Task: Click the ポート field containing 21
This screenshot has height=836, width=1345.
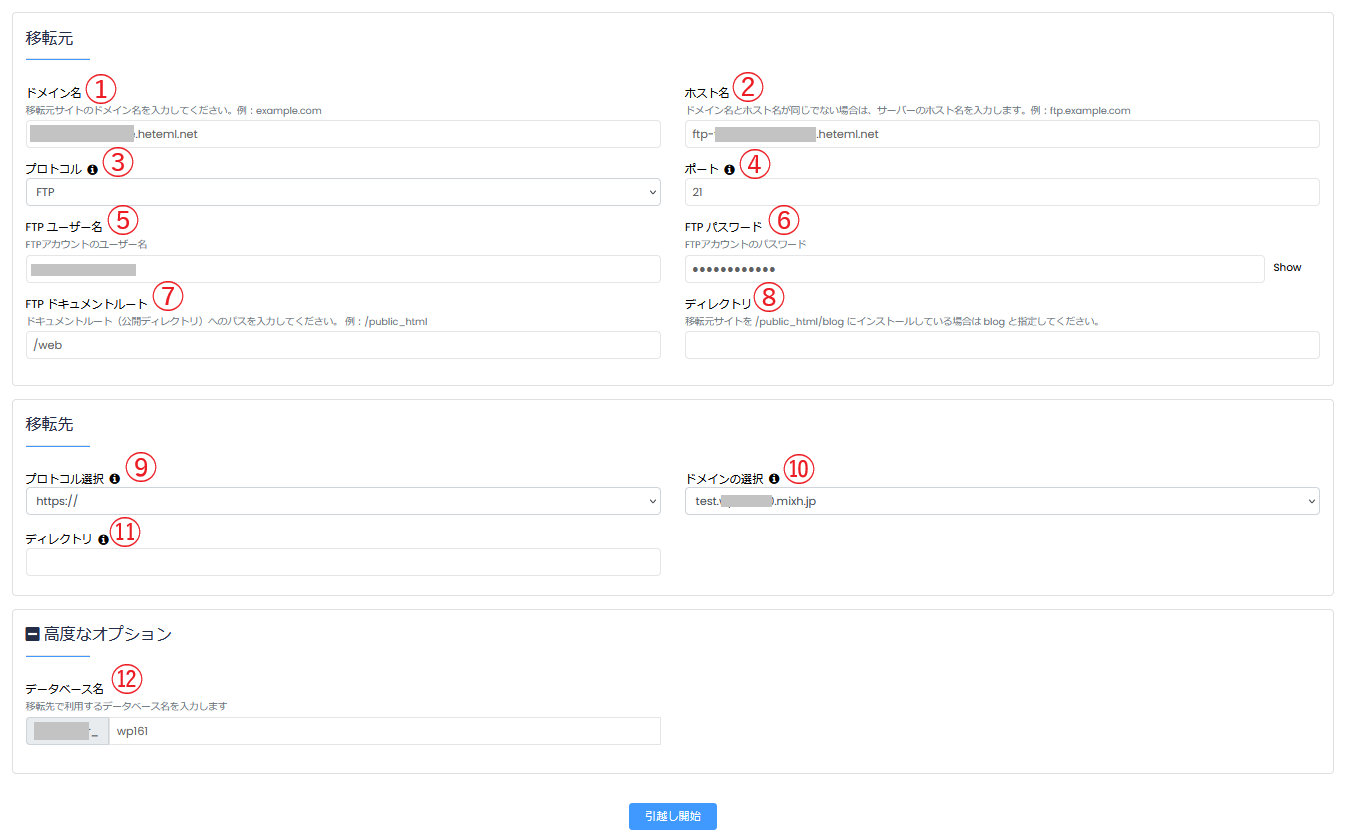Action: coord(1001,192)
